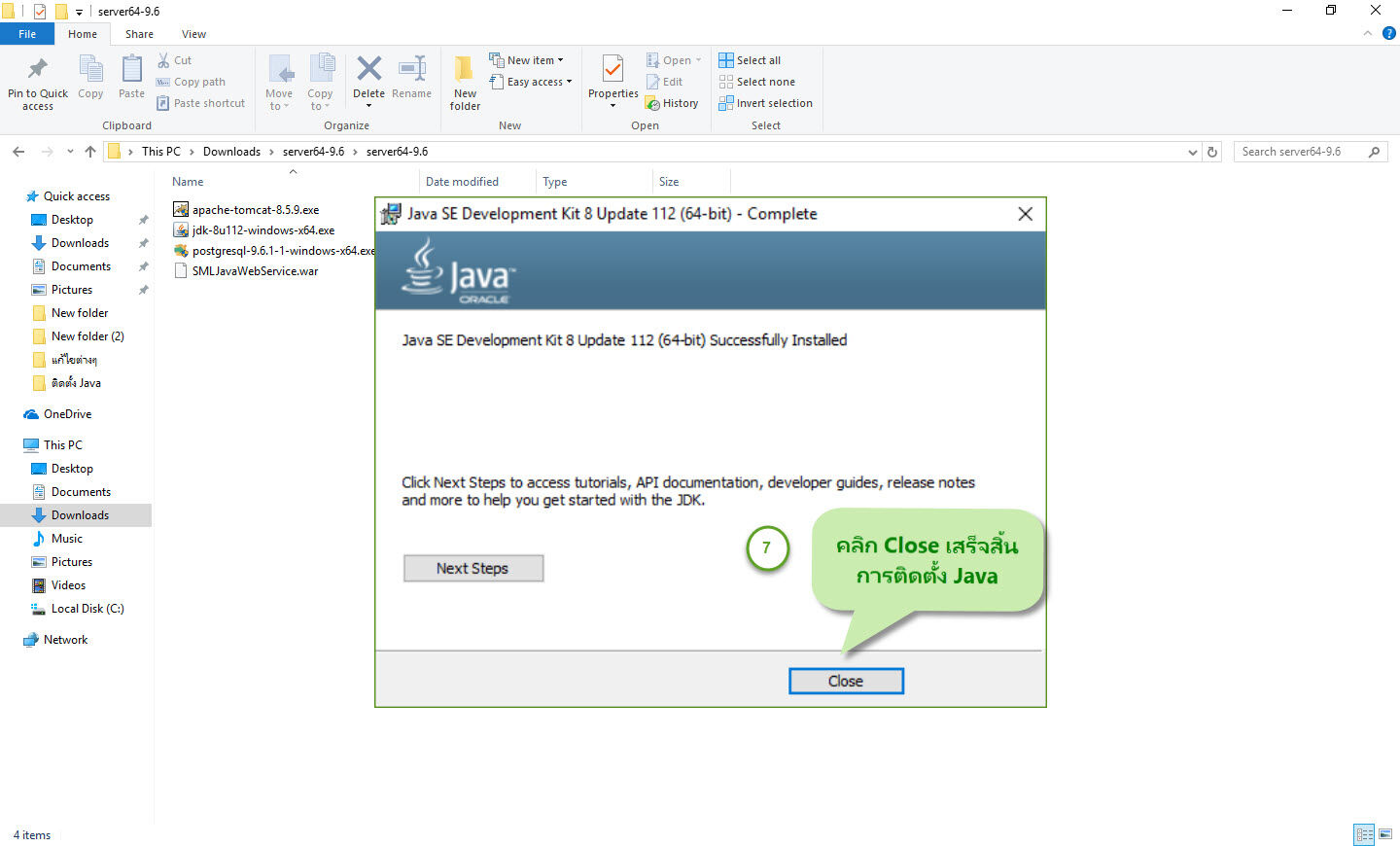Click Close to finish Java installation
The image size is (1400, 846).
(x=846, y=681)
